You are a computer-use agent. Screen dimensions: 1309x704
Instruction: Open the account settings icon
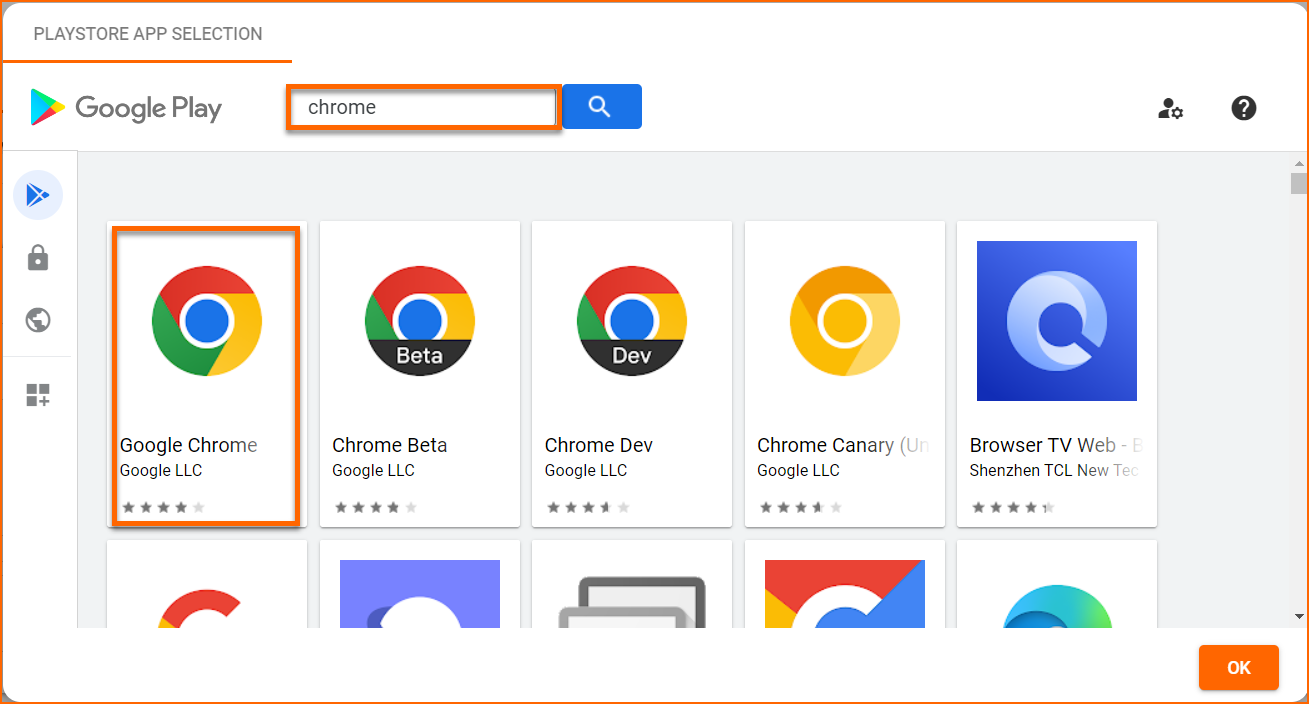coord(1170,108)
